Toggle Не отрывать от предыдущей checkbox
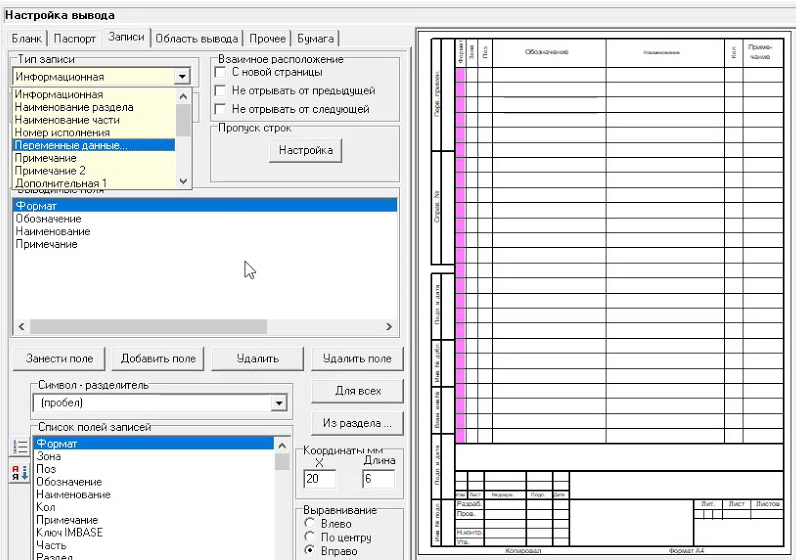Screen dimensions: 796x560 pos(220,90)
